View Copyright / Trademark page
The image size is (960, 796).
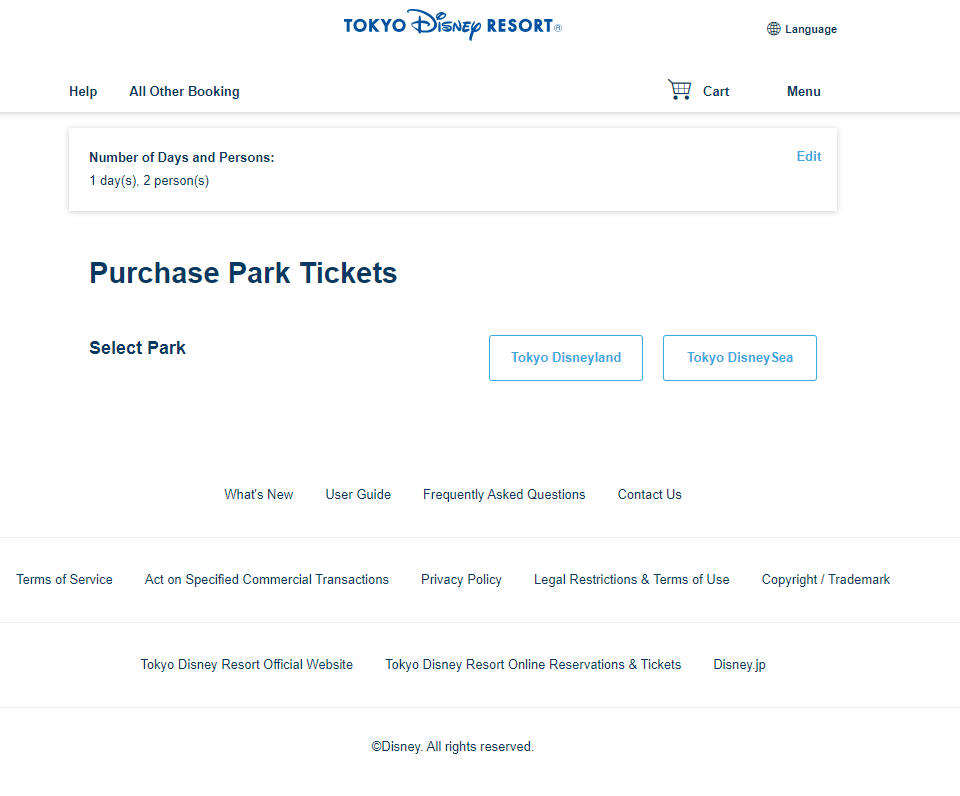(825, 579)
